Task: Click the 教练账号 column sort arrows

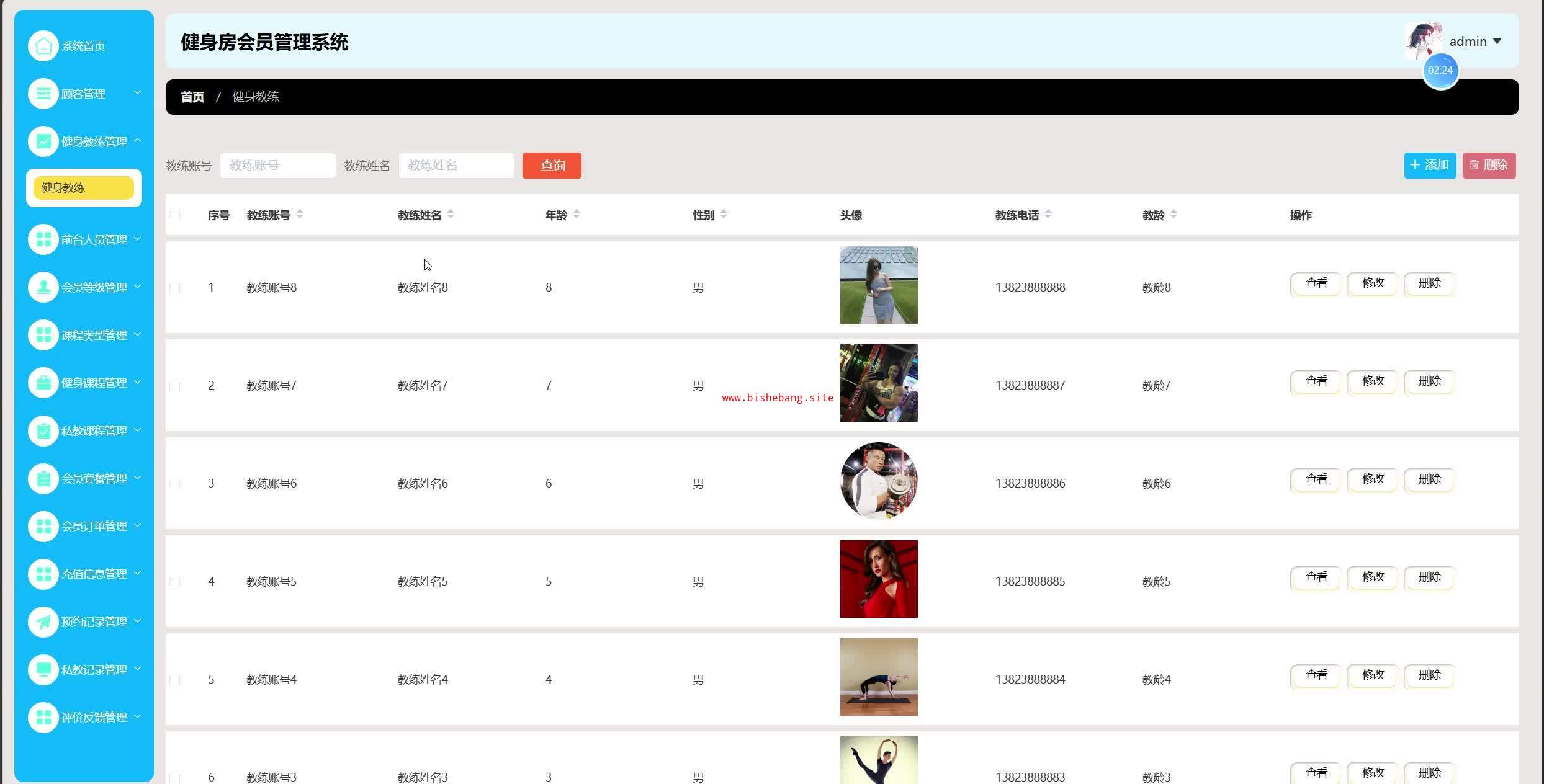Action: tap(300, 215)
